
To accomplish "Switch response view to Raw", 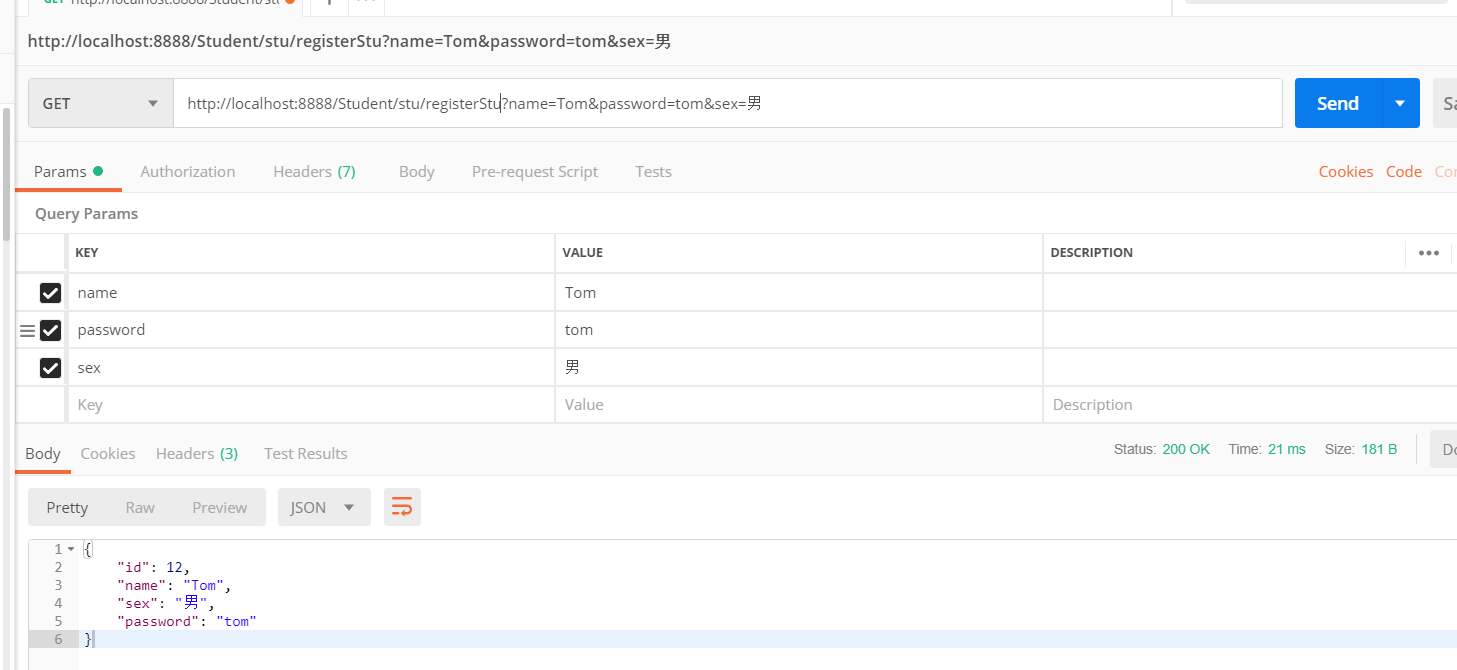I will point(140,507).
